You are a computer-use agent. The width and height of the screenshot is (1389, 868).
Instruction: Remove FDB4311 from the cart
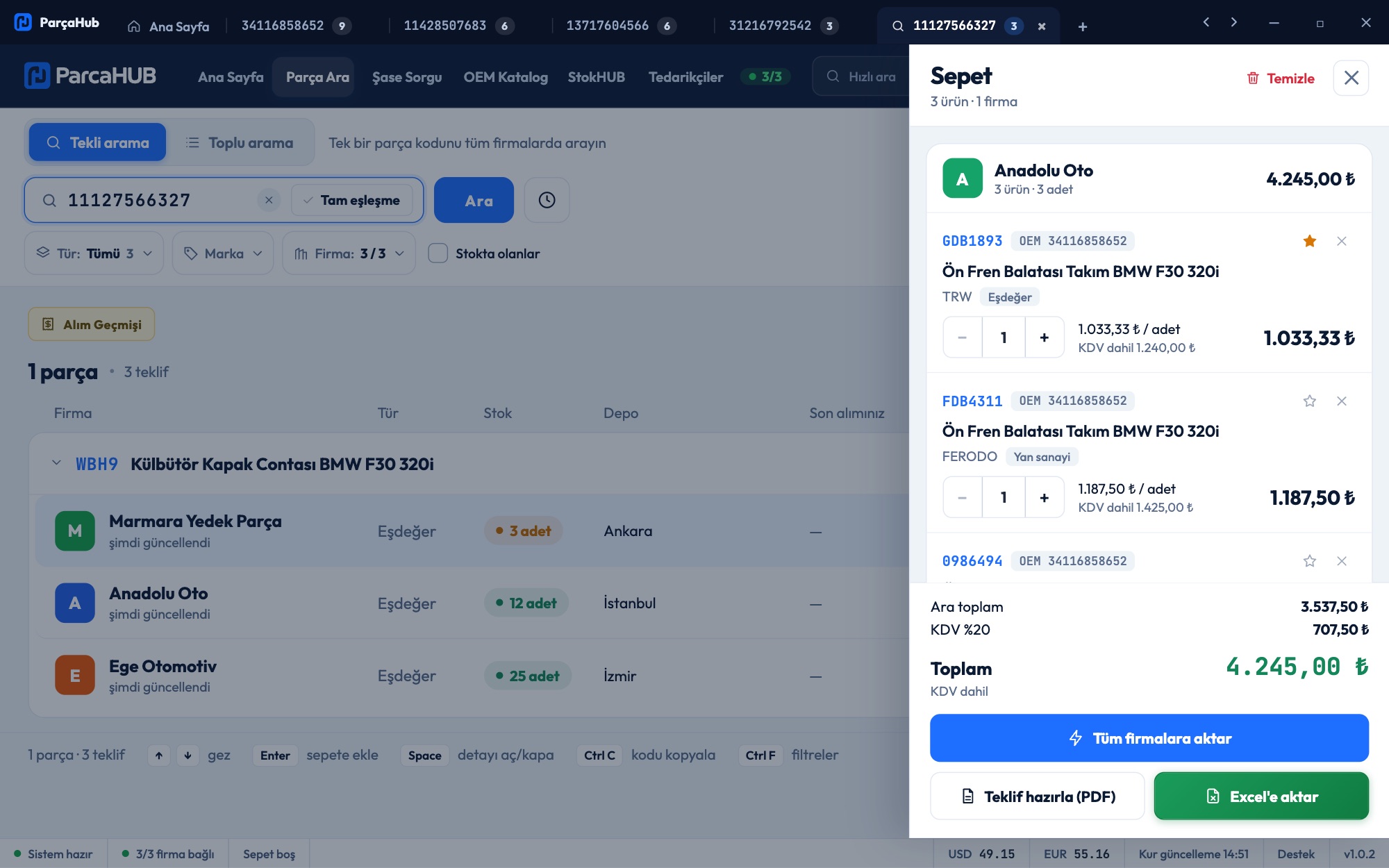click(1341, 401)
